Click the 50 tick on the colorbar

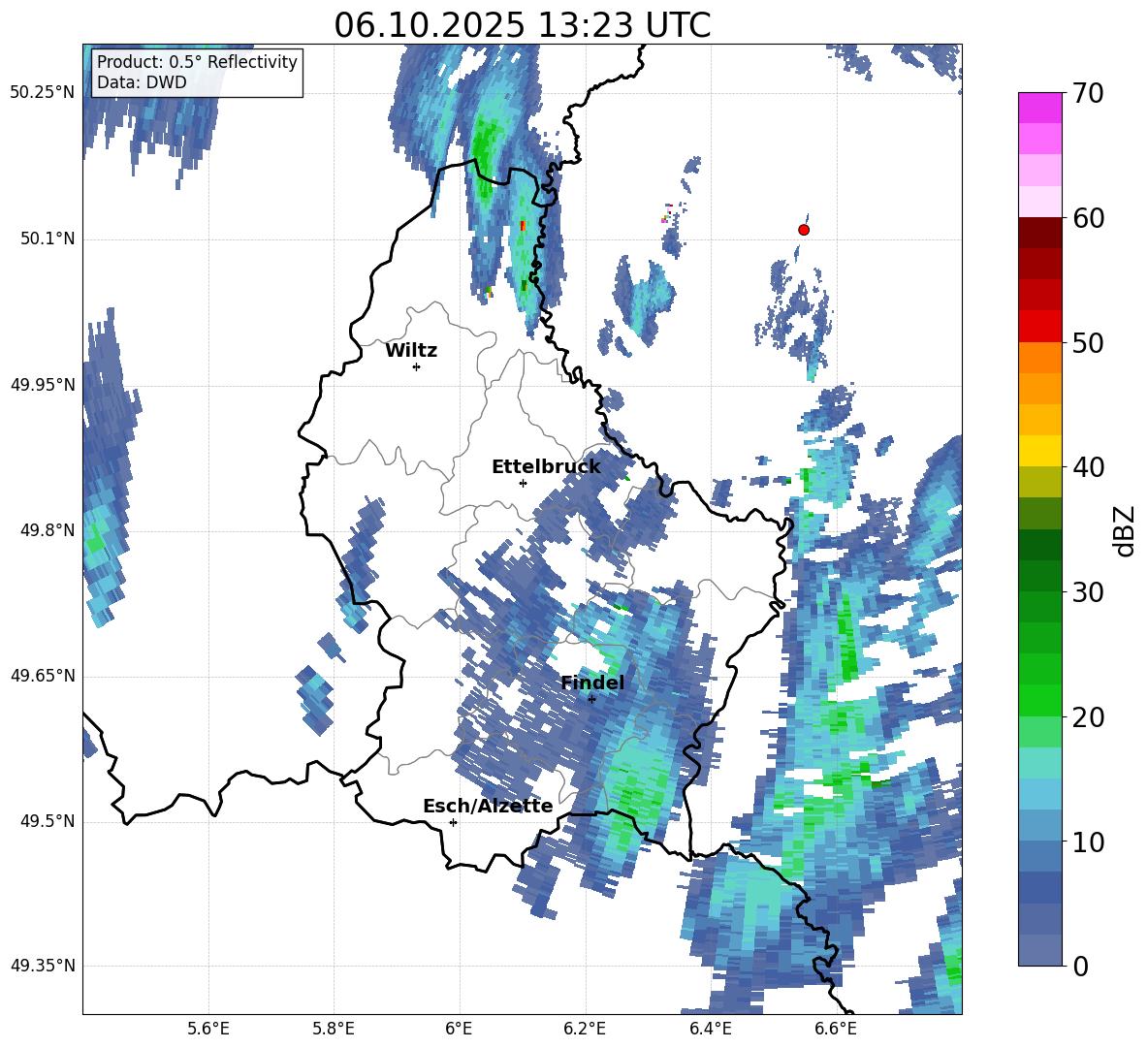[x=1088, y=342]
